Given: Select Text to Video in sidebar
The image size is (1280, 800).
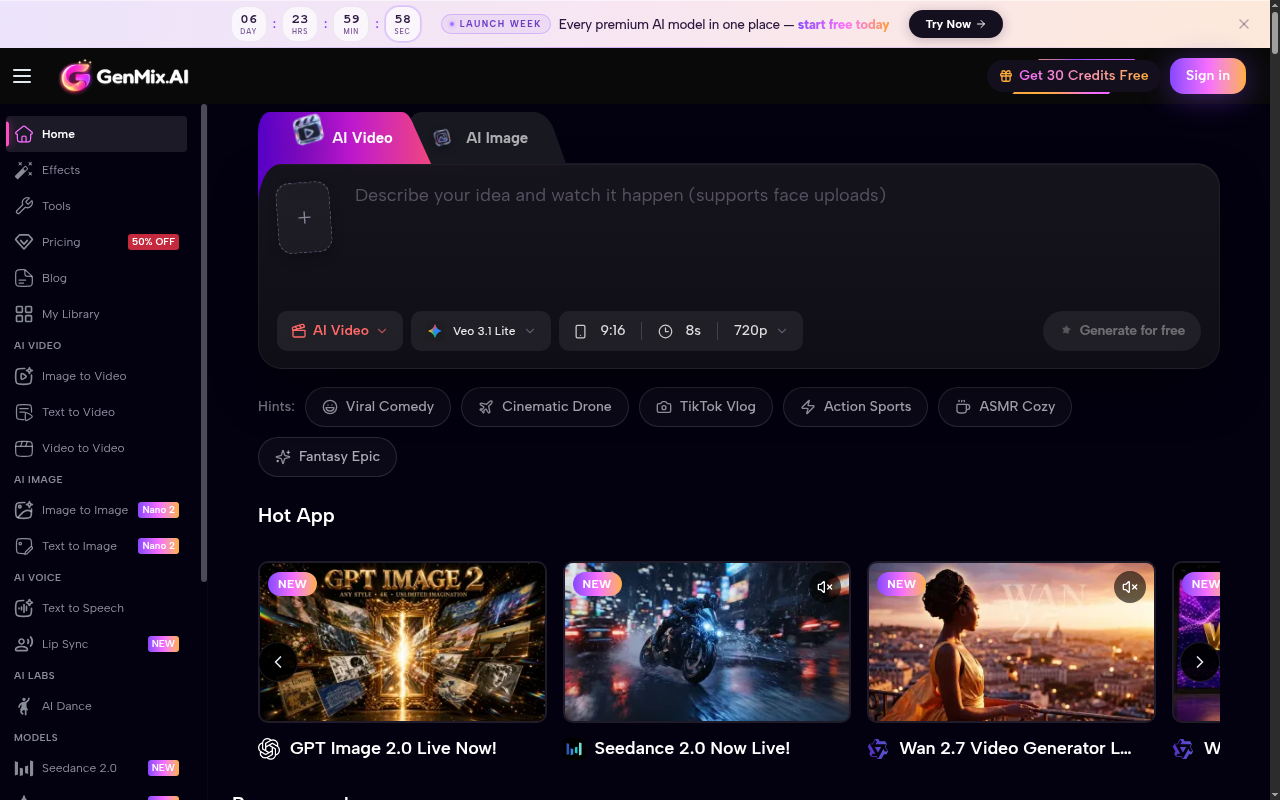Looking at the screenshot, I should click(96, 412).
